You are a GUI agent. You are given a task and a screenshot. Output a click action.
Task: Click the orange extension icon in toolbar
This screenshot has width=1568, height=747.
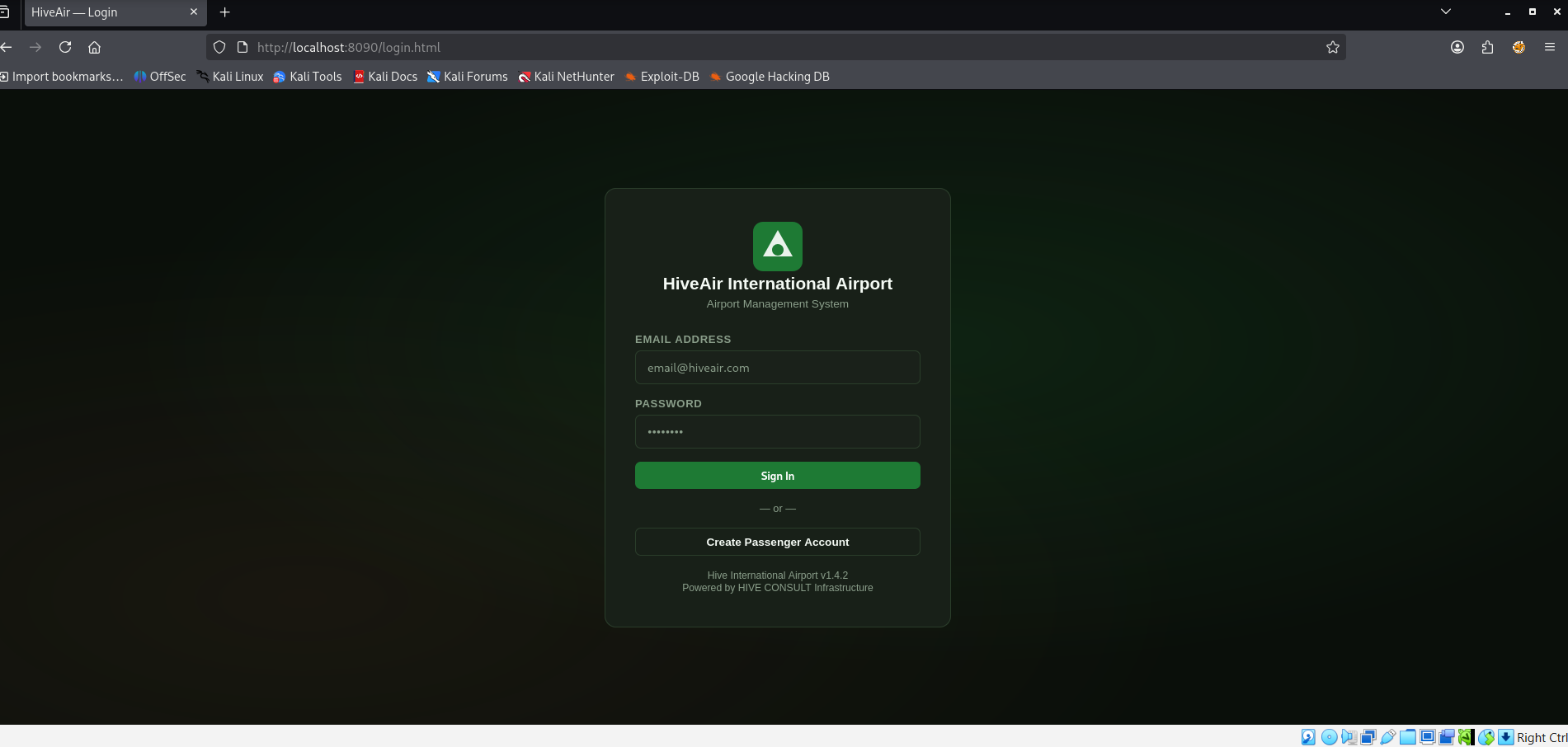click(x=1519, y=47)
